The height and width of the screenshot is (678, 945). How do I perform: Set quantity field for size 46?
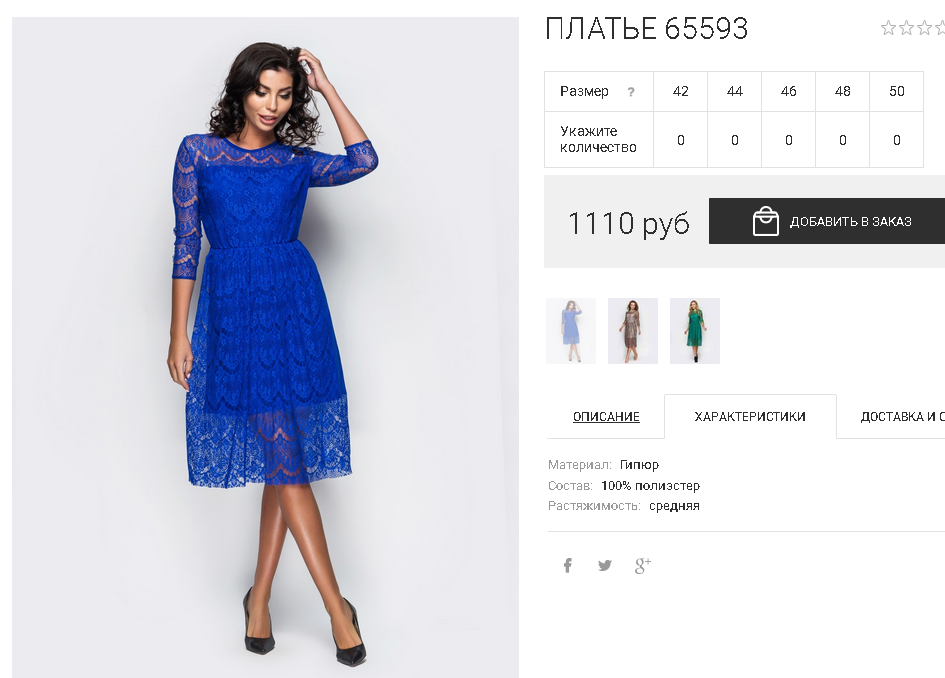point(788,140)
